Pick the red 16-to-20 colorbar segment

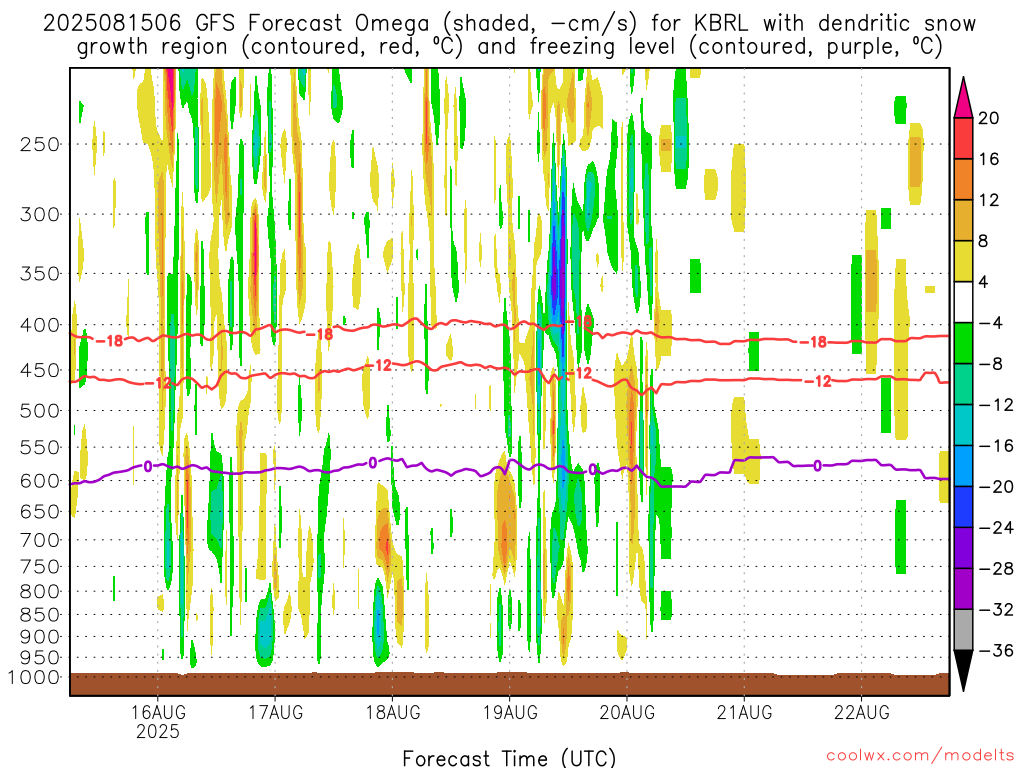click(963, 138)
